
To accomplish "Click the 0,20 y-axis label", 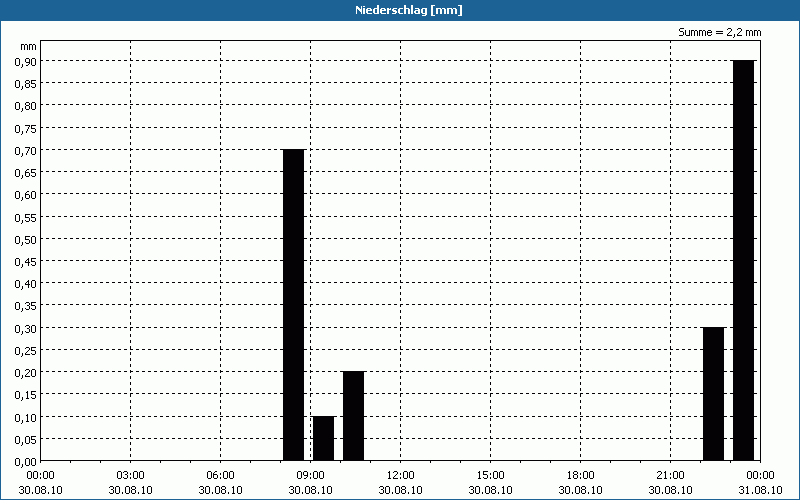I will click(26, 372).
